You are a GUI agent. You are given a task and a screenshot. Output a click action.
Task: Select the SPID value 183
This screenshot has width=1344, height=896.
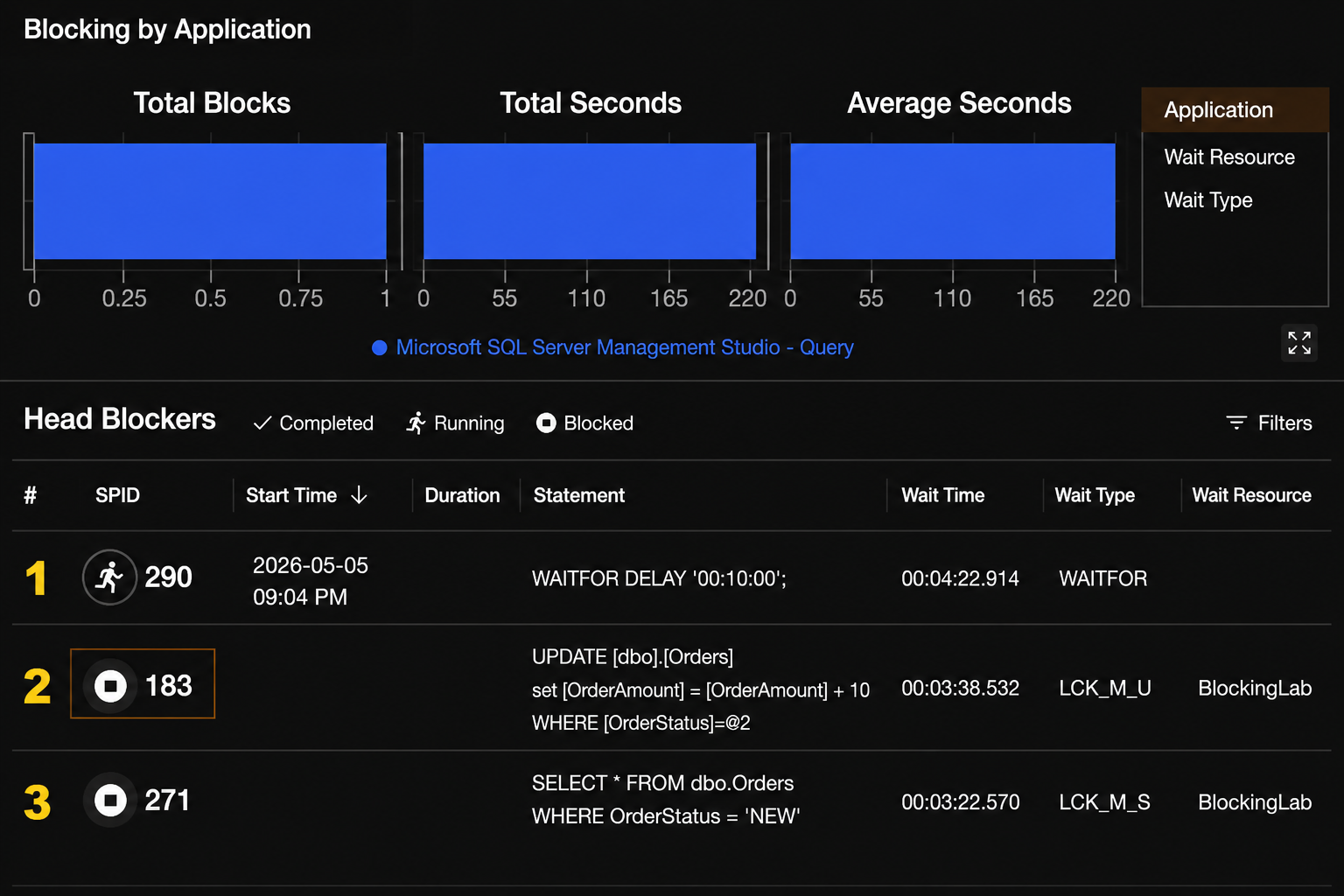coord(168,686)
